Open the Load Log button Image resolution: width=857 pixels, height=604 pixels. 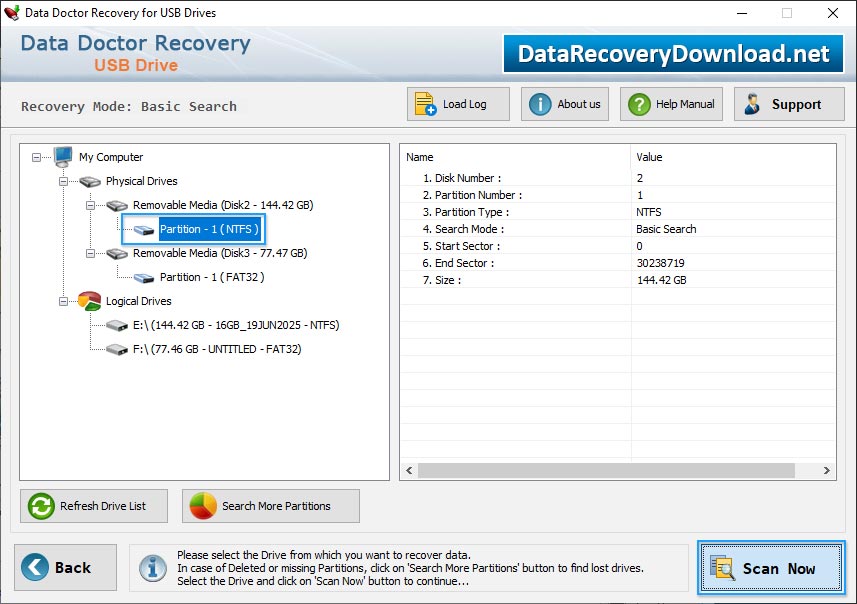click(458, 104)
